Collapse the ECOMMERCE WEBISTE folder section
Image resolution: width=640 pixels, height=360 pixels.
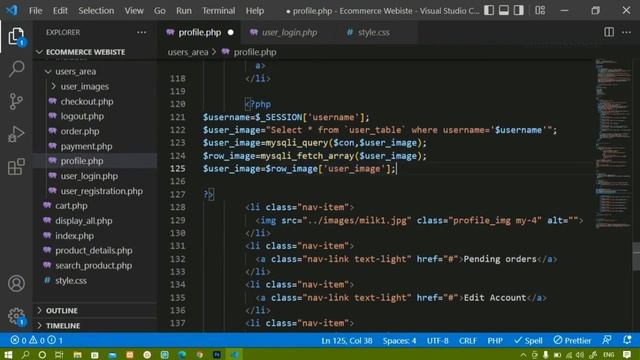coord(40,52)
